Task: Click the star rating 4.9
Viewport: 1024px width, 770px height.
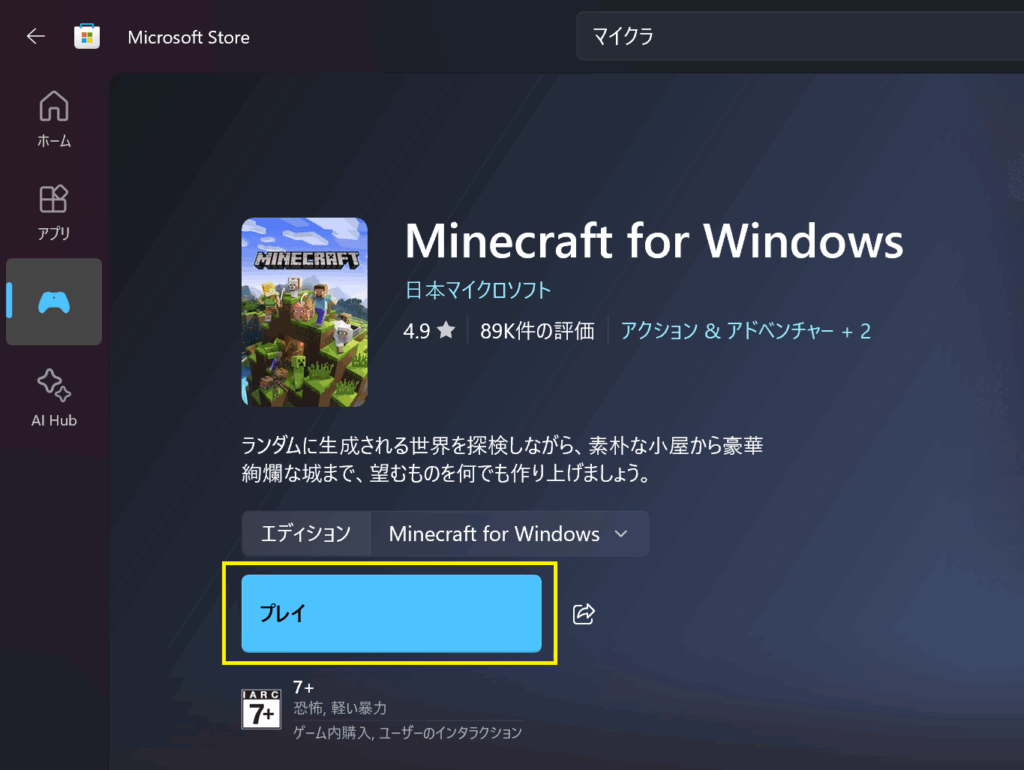Action: click(x=429, y=330)
